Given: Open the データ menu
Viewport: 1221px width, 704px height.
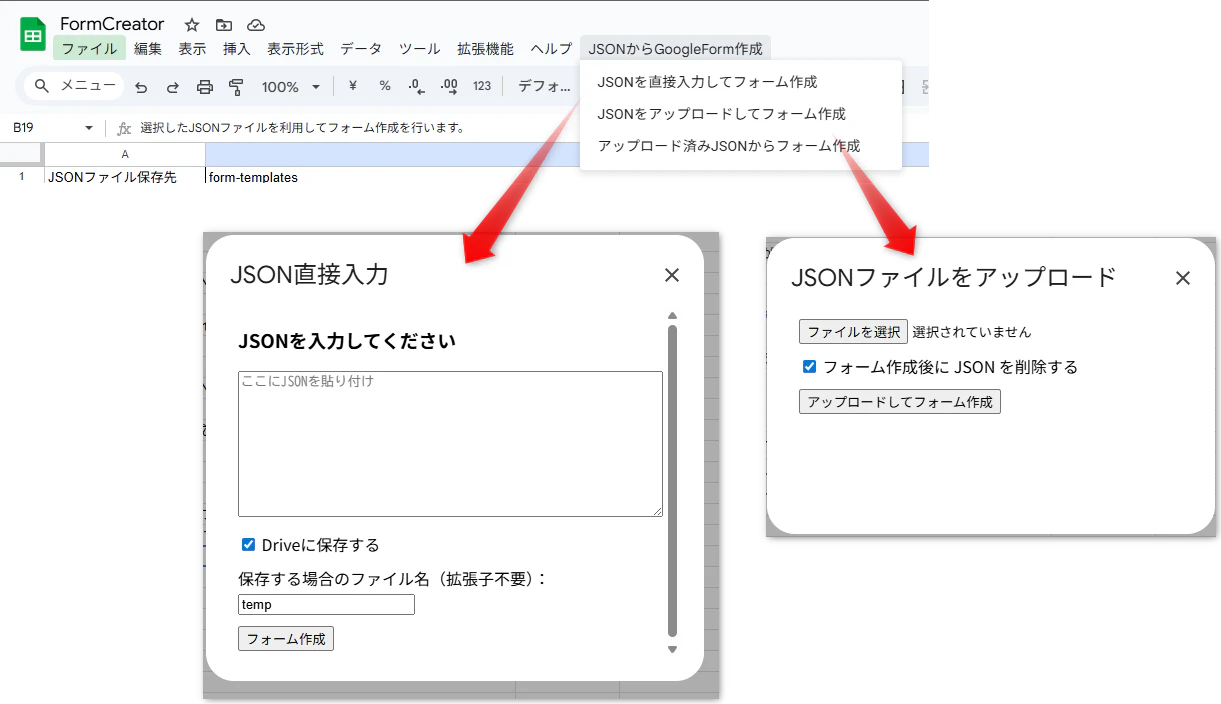Looking at the screenshot, I should (361, 48).
